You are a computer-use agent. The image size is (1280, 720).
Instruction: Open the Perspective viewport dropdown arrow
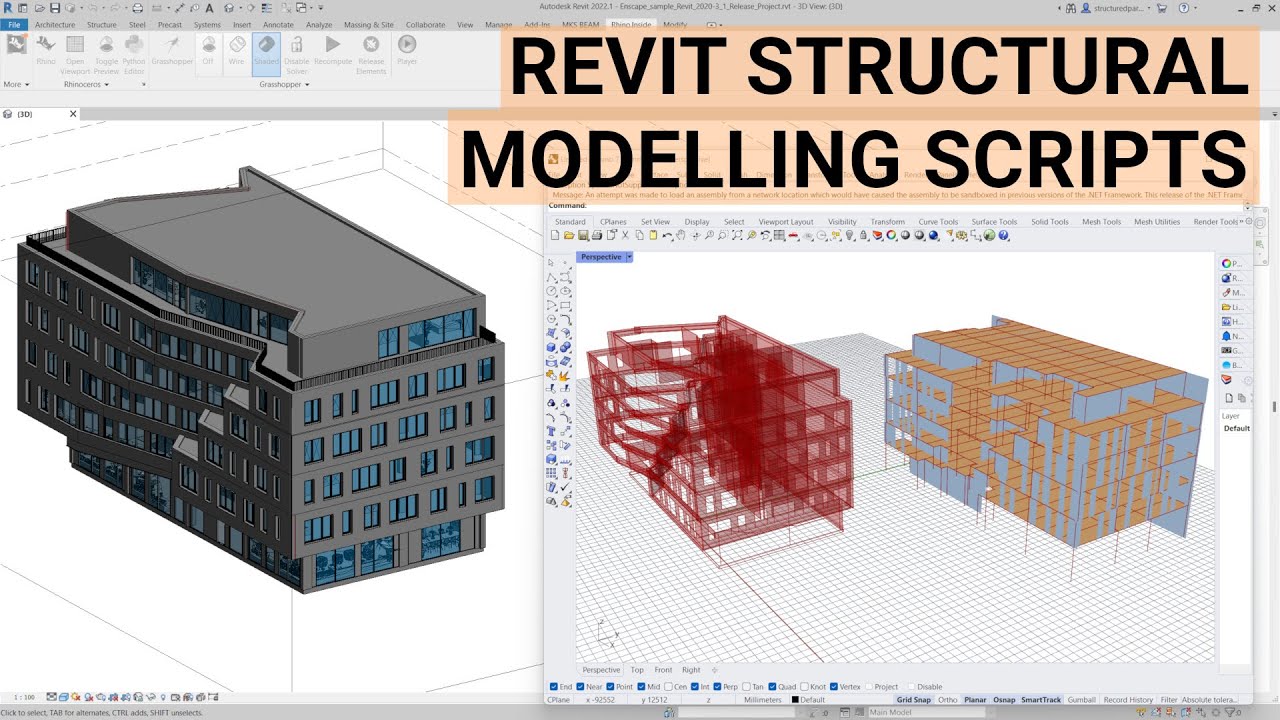(629, 257)
